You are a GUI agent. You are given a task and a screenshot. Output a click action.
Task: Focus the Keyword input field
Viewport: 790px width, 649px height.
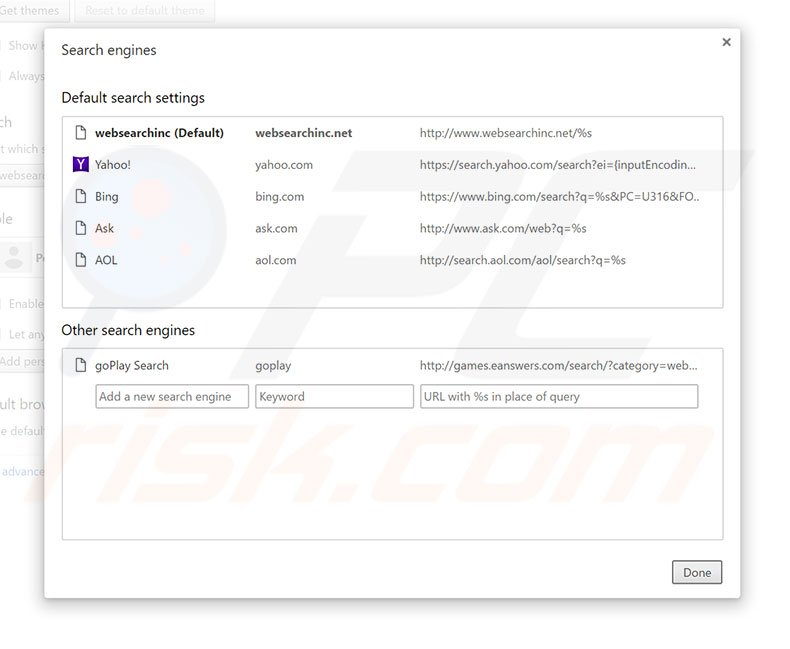pyautogui.click(x=334, y=396)
